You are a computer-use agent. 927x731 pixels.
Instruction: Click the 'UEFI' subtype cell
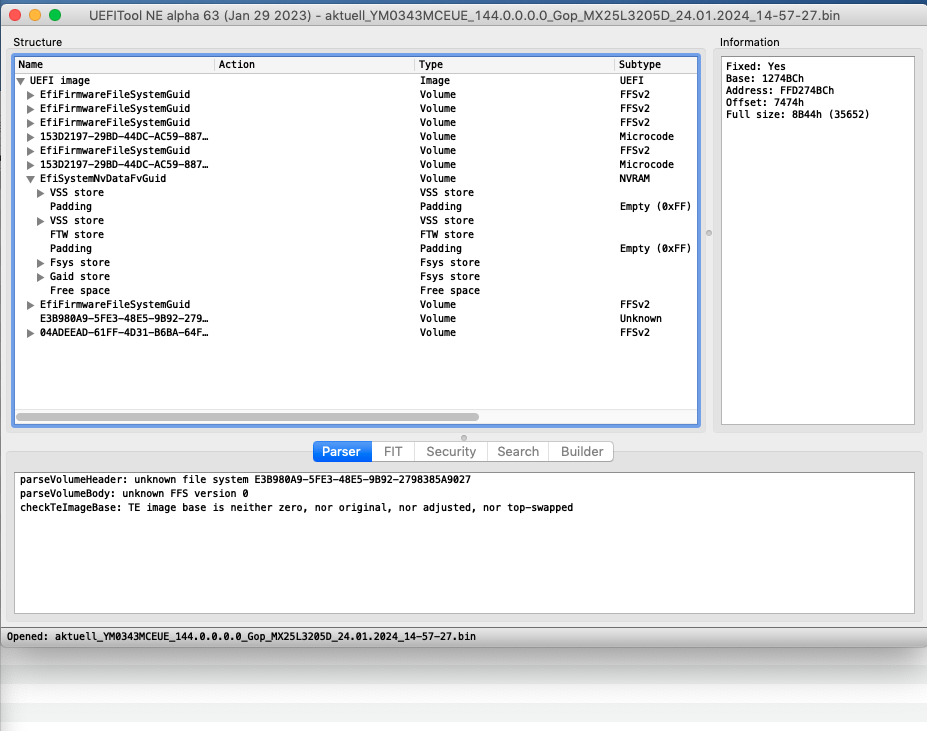point(631,80)
